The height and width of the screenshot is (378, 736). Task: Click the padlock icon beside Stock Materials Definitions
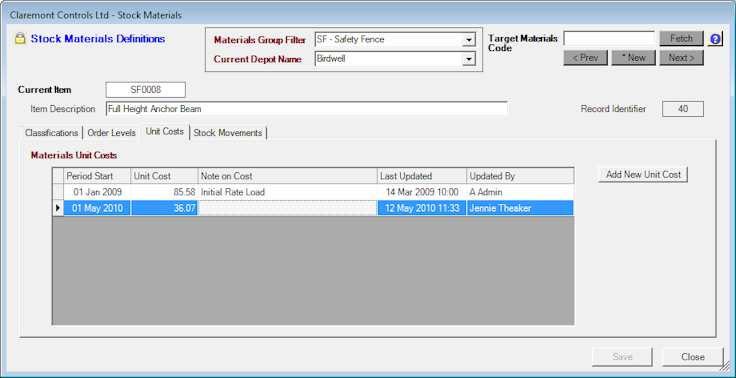20,38
